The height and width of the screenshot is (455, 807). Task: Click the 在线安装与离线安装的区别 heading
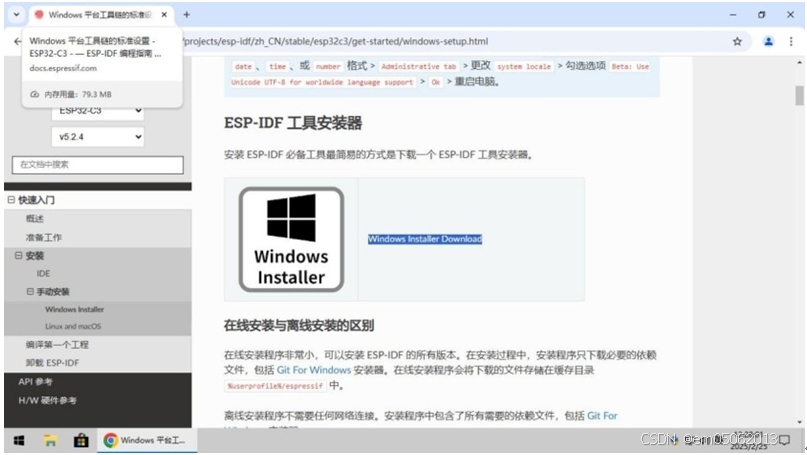(299, 325)
